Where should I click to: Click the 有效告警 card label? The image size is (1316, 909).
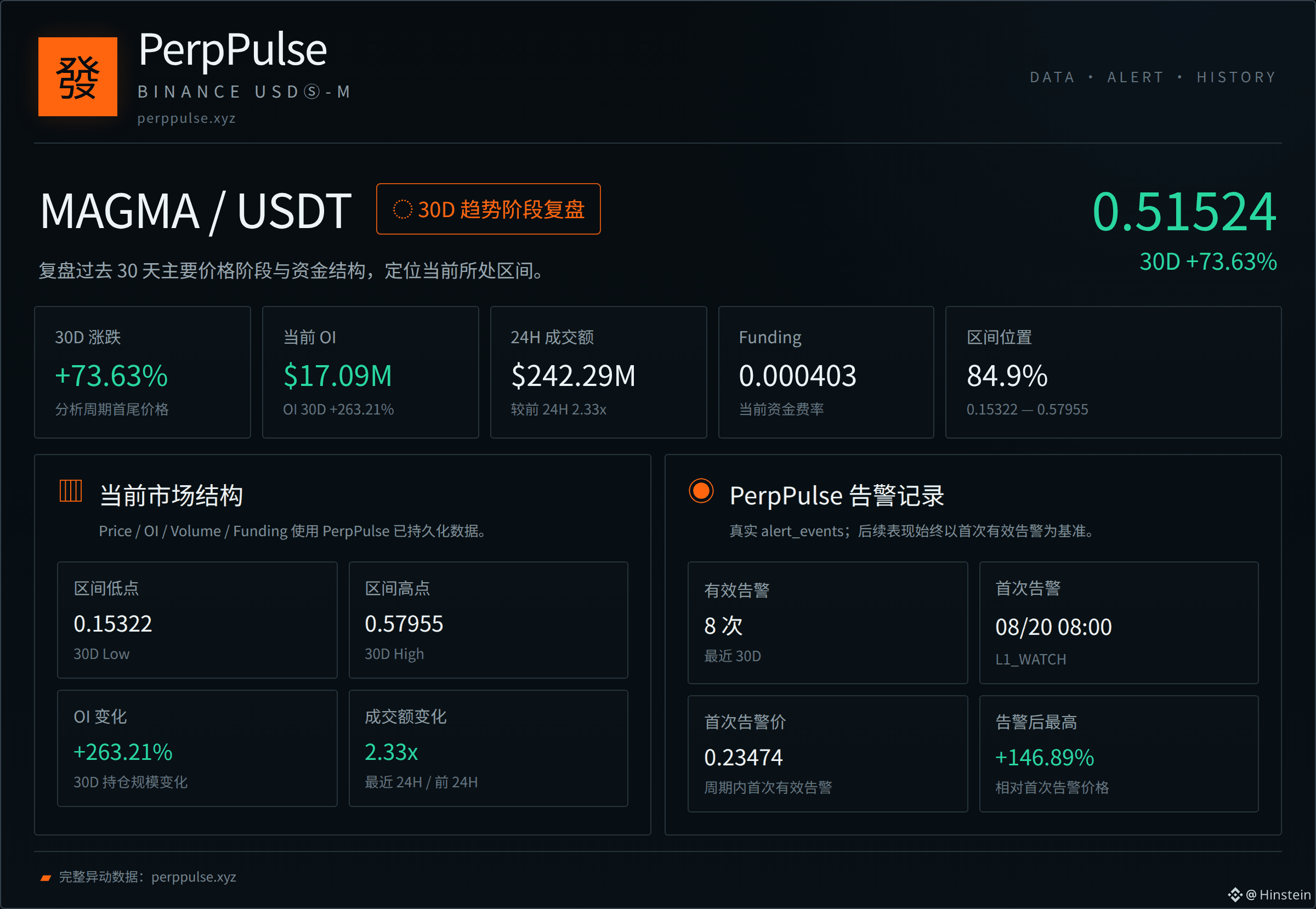click(736, 590)
